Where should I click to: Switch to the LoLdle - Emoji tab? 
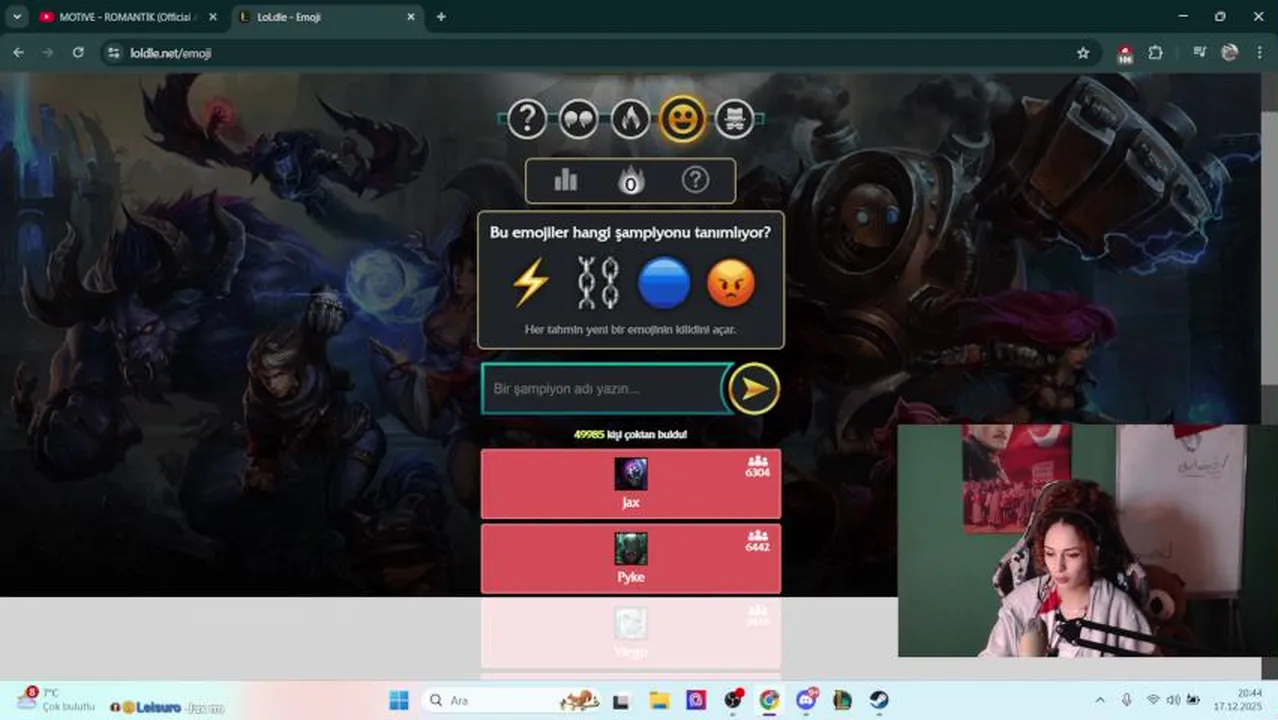pos(326,17)
